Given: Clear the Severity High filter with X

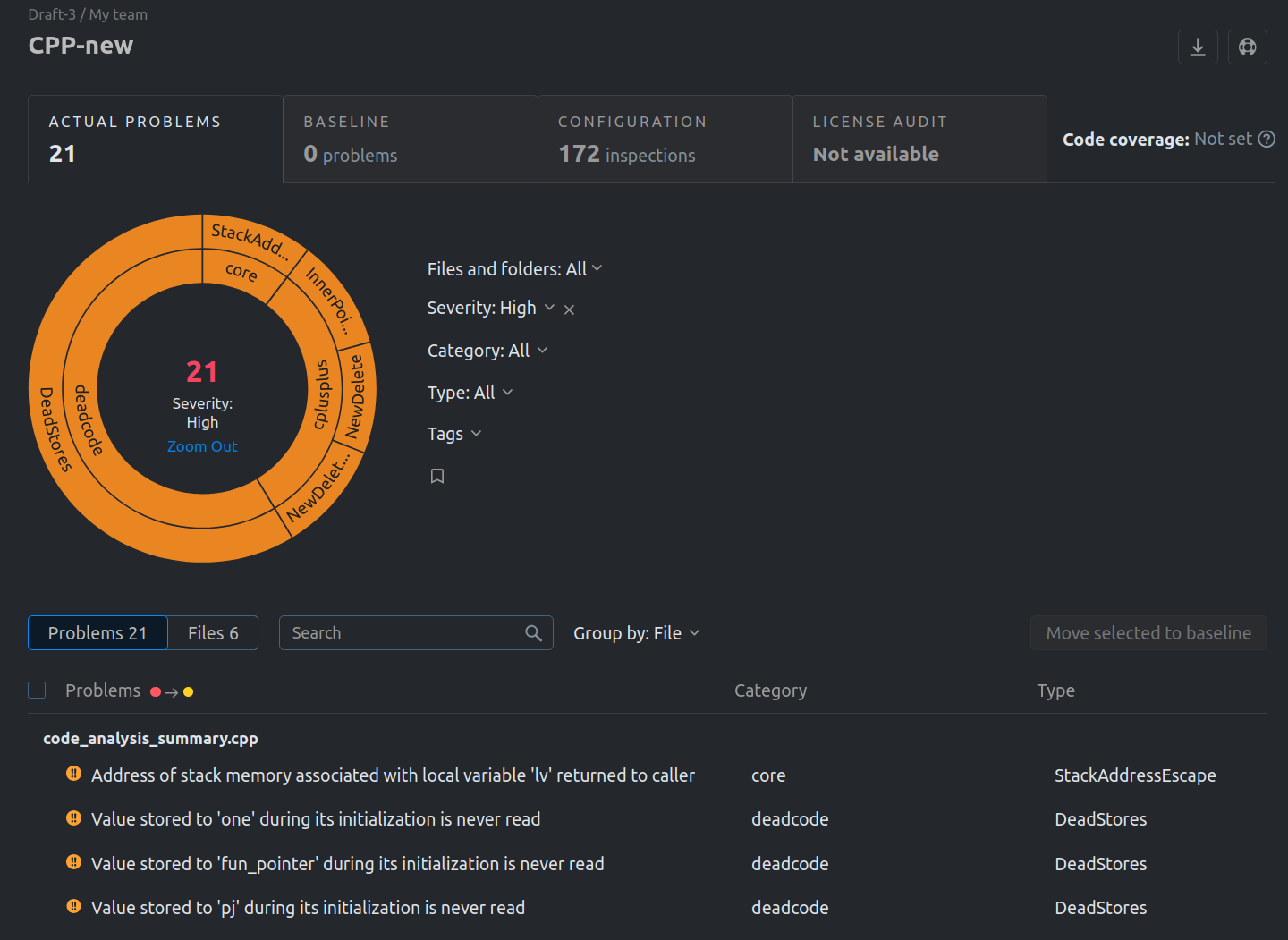Looking at the screenshot, I should pyautogui.click(x=569, y=309).
